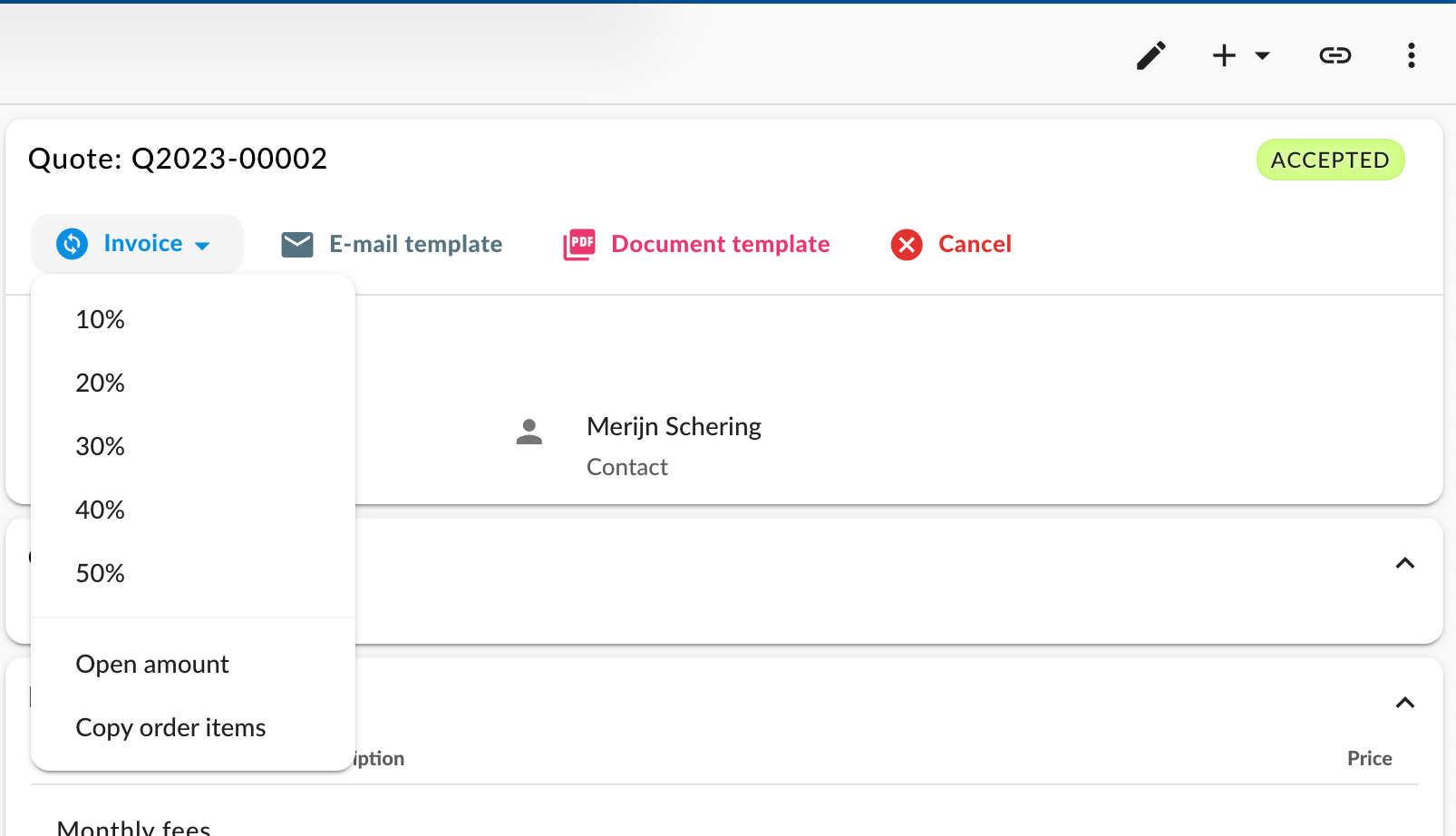1456x836 pixels.
Task: Click the red Cancel cross icon
Action: click(x=907, y=245)
